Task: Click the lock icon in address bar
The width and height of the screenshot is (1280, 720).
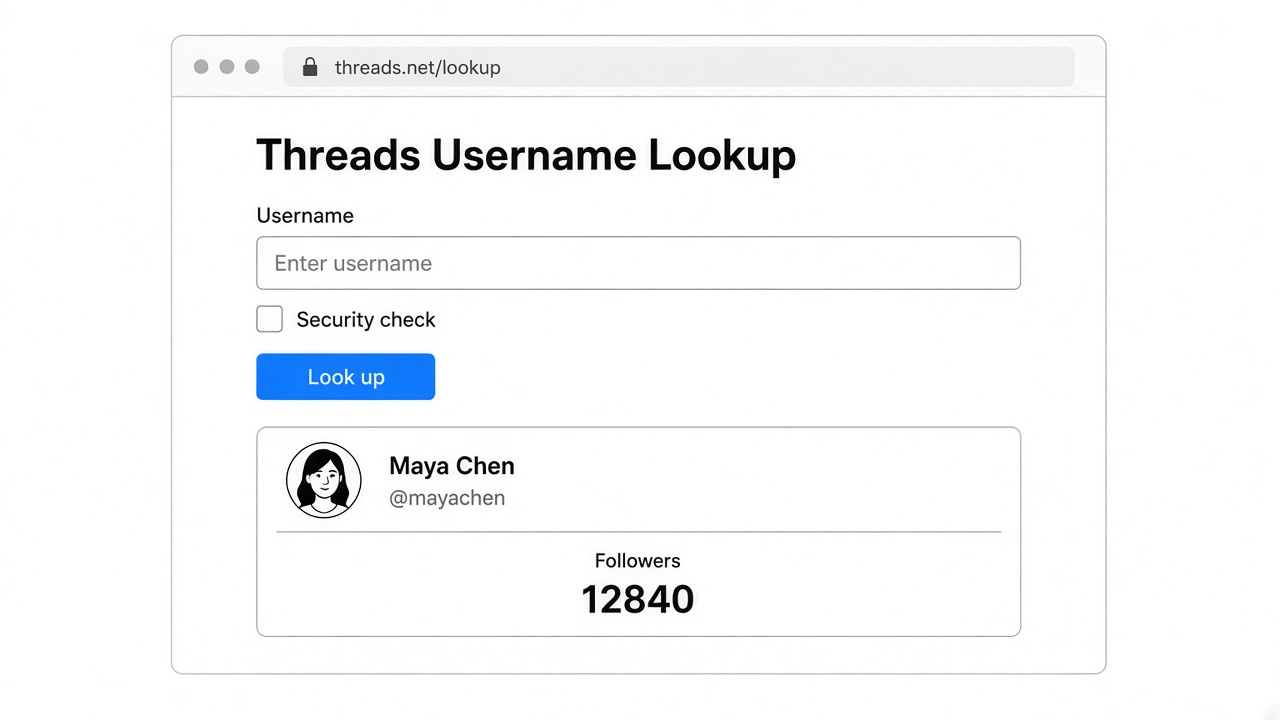Action: point(310,67)
